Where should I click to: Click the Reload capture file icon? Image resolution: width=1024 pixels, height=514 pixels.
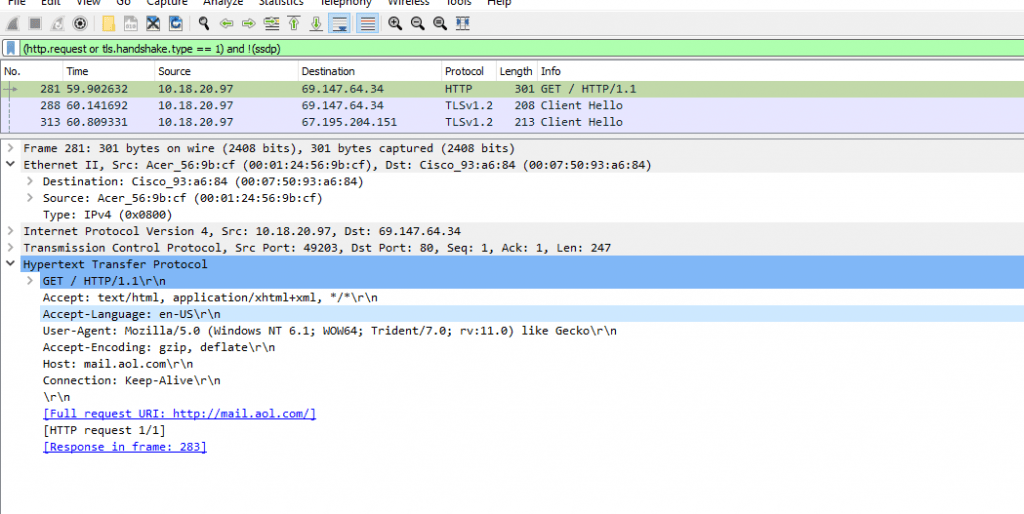(176, 23)
